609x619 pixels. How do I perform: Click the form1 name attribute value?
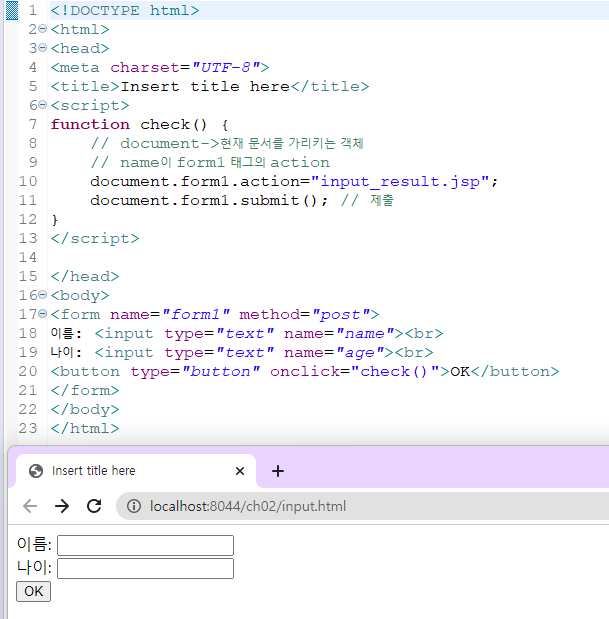pos(195,314)
